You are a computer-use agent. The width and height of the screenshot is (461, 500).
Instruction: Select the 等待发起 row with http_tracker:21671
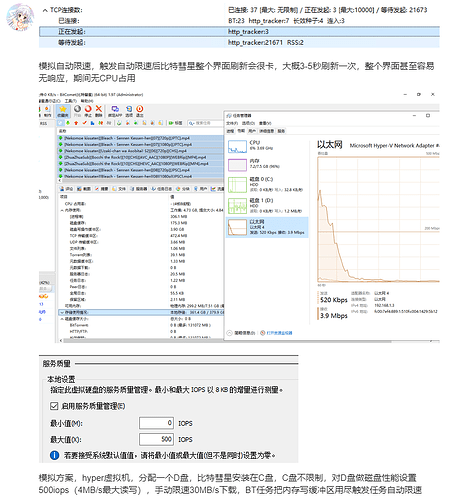tap(239, 42)
